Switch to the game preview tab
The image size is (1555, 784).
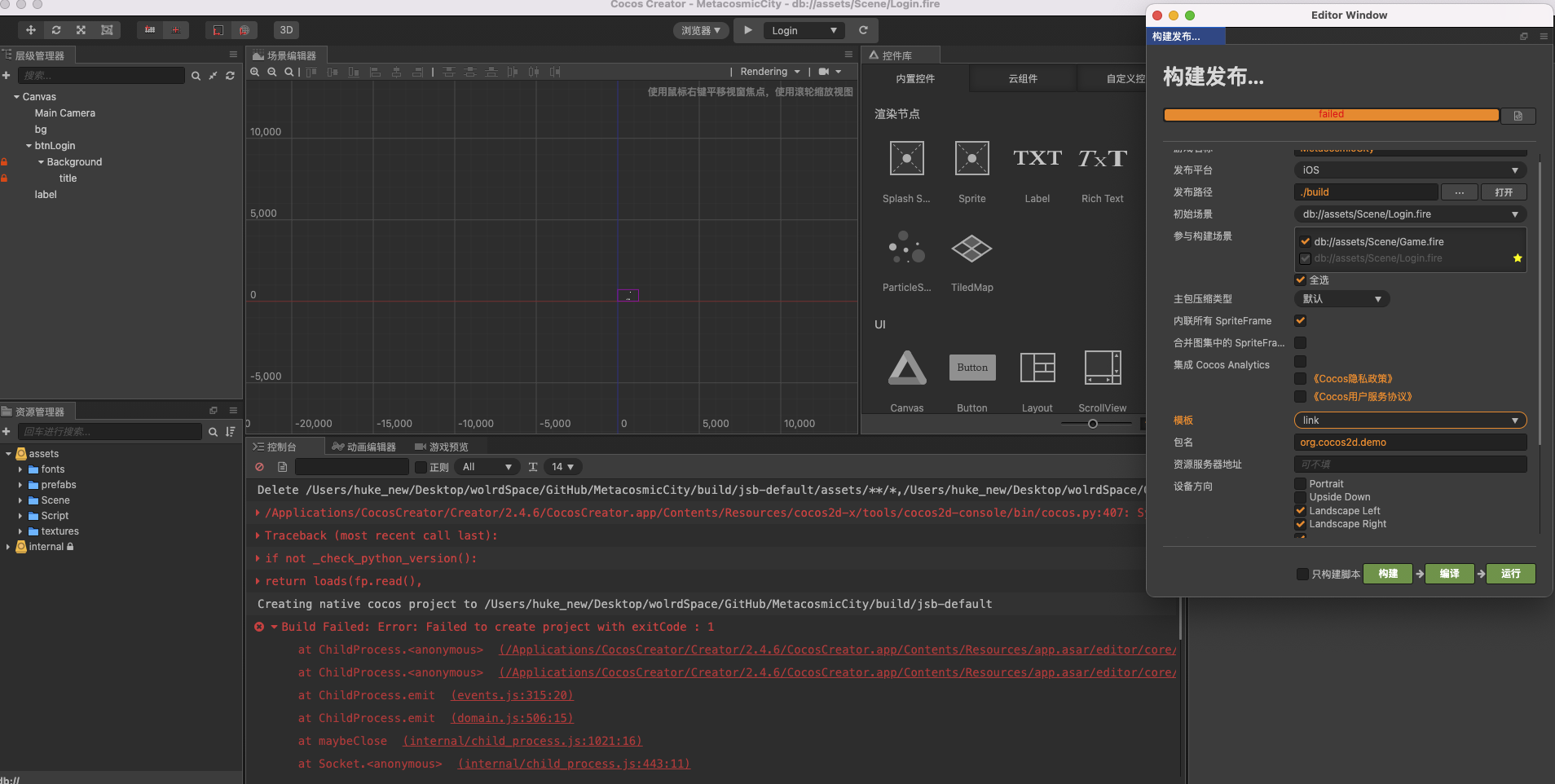click(x=442, y=447)
